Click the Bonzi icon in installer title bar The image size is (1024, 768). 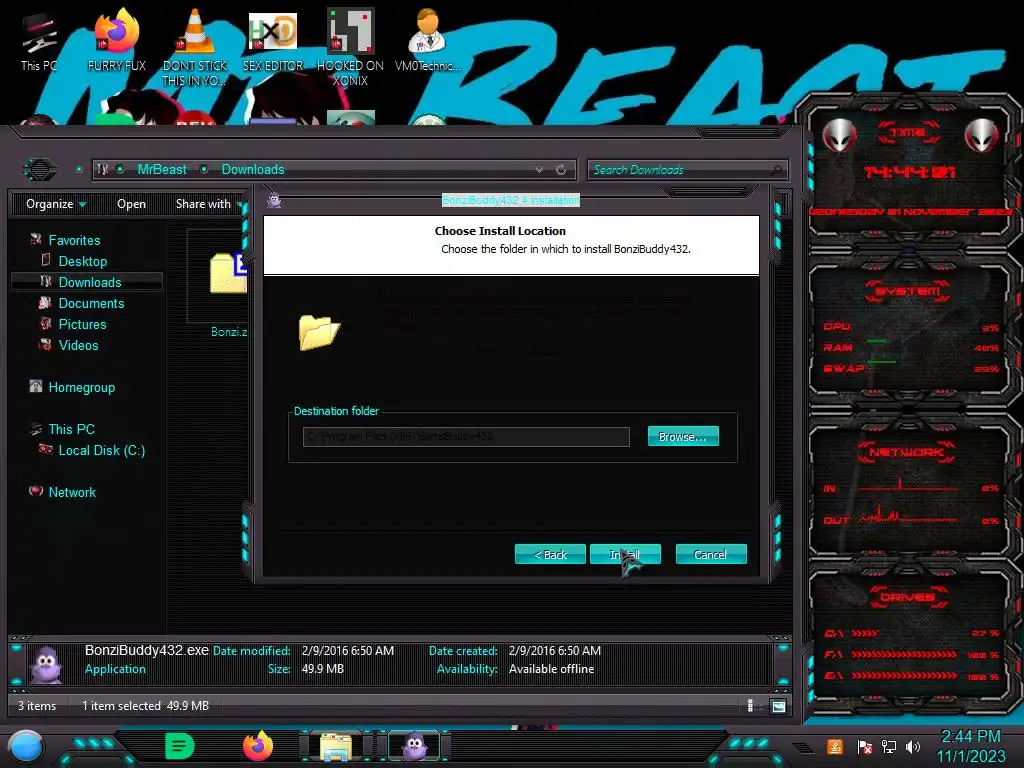pyautogui.click(x=274, y=200)
